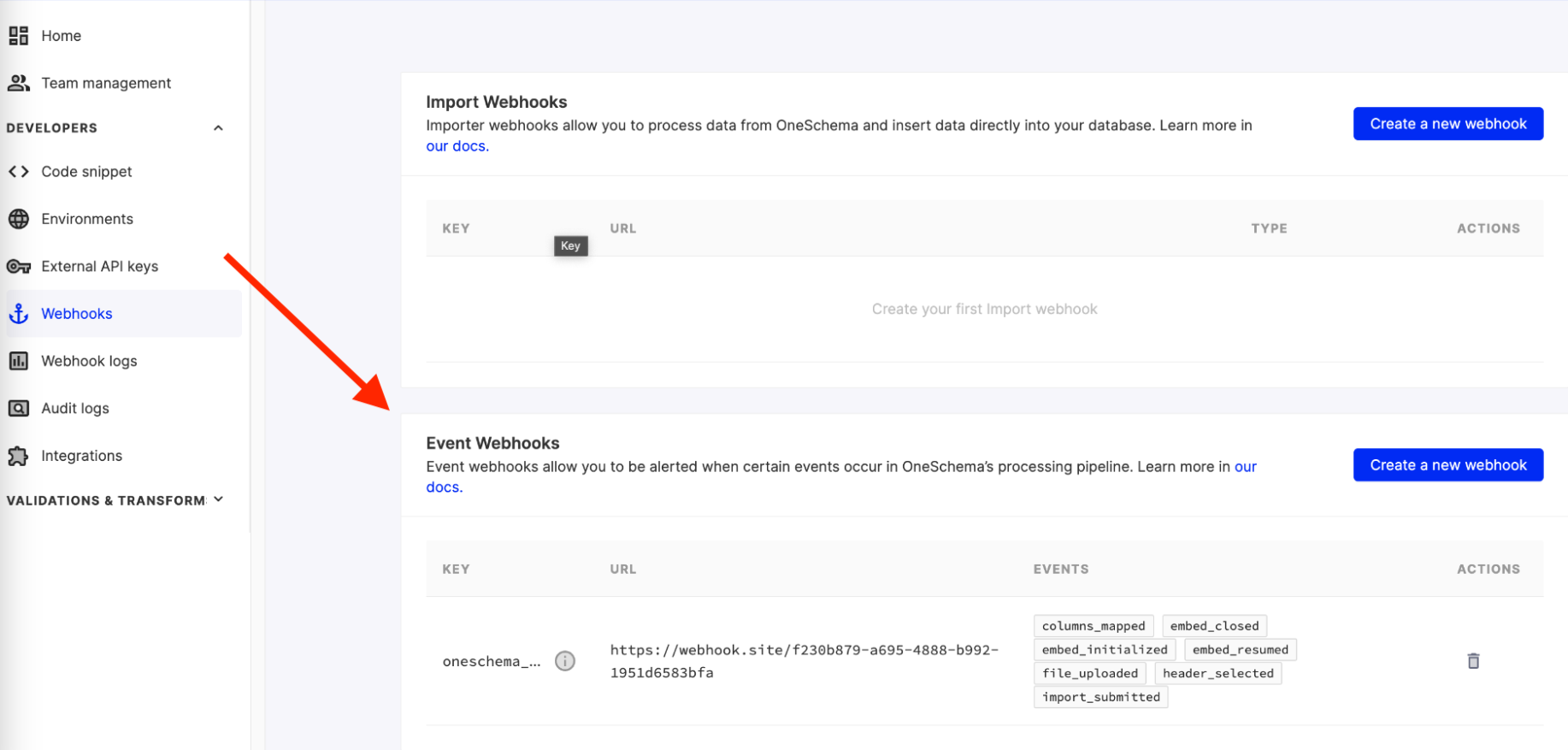
Task: Create a new Event webhook
Action: pos(1448,465)
